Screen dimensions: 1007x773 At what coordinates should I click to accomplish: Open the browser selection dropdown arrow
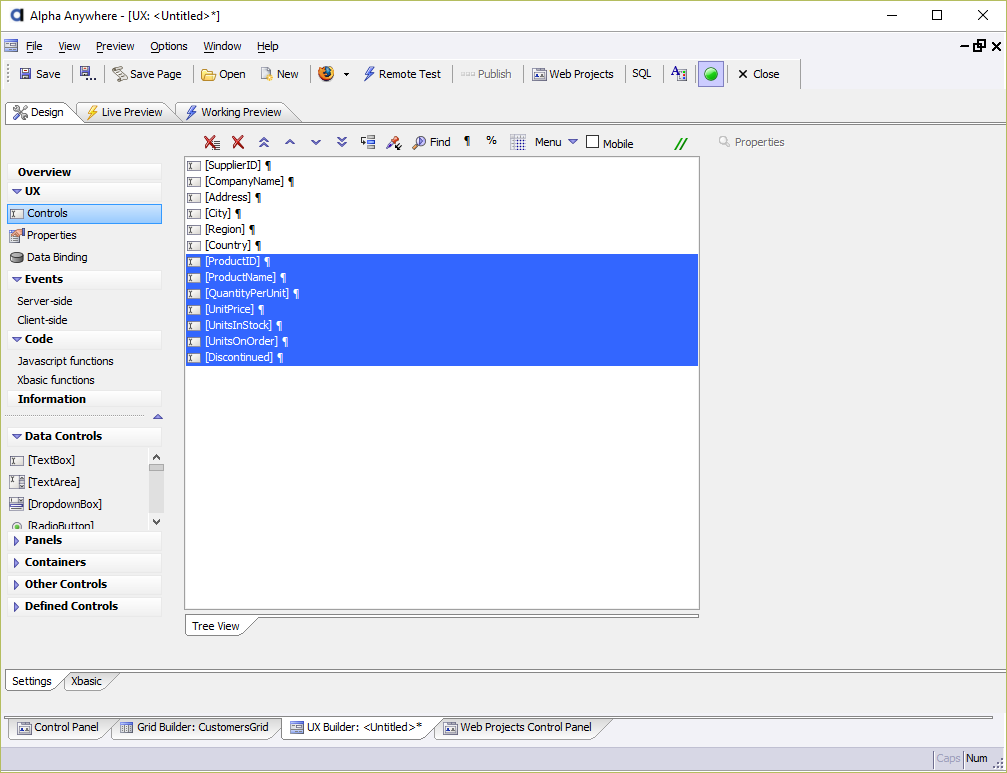pos(346,74)
